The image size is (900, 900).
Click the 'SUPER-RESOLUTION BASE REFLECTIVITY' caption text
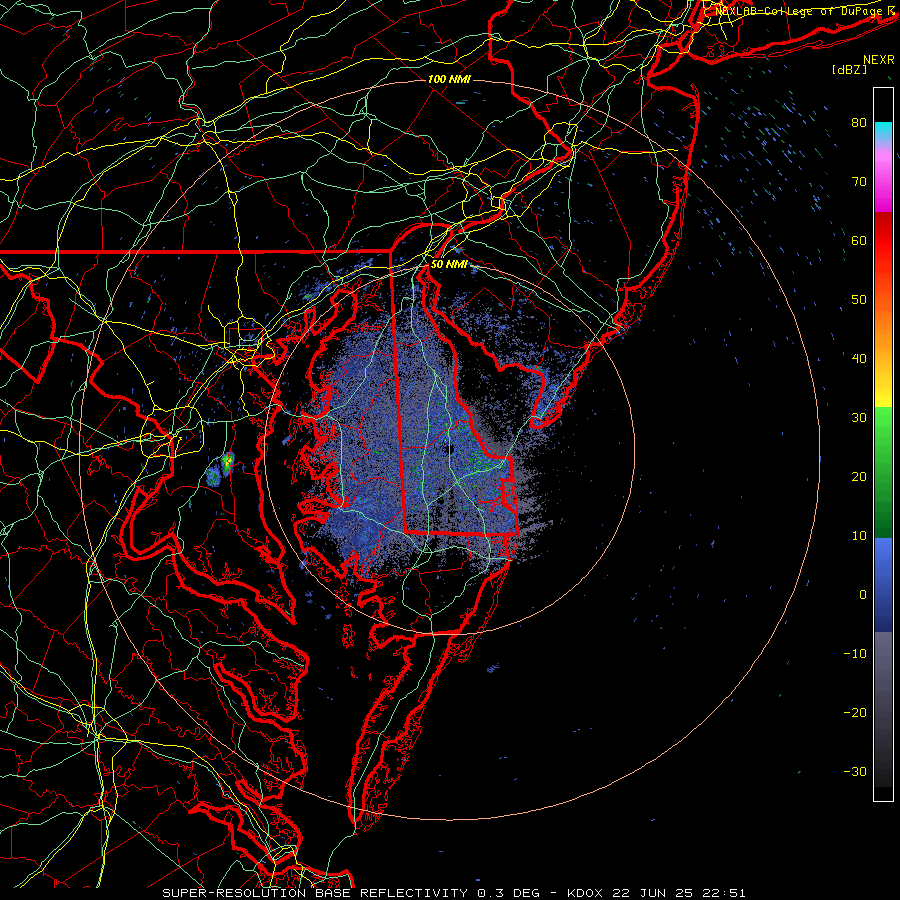[x=315, y=893]
